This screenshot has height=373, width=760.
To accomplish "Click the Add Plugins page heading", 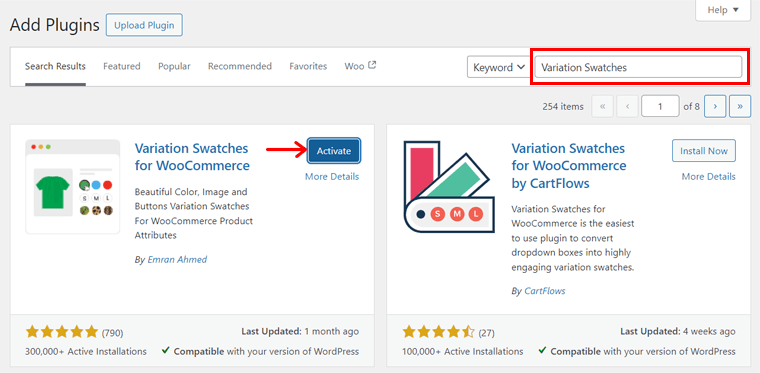I will 54,25.
